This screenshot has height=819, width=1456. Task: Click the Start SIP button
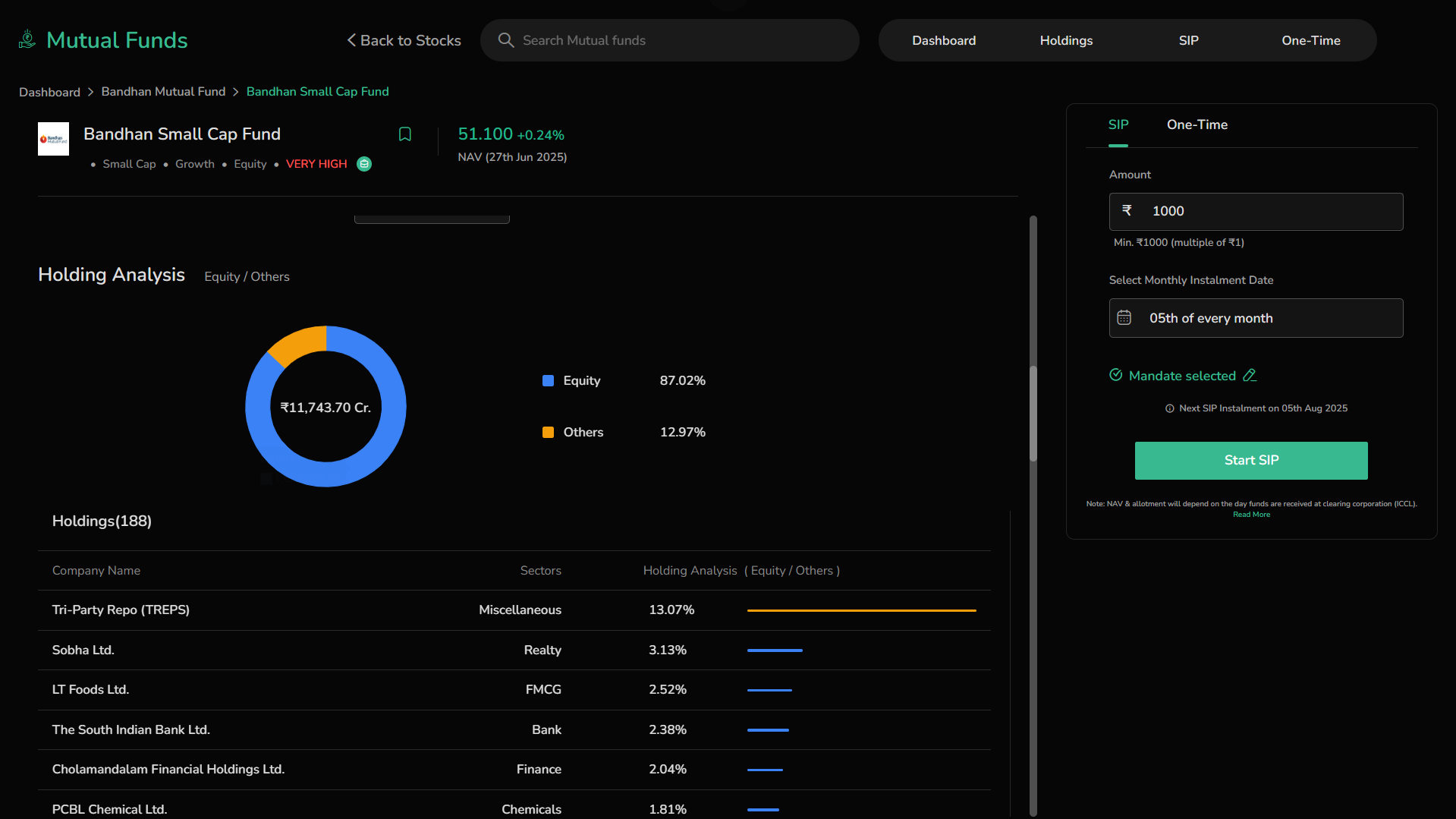click(x=1251, y=461)
